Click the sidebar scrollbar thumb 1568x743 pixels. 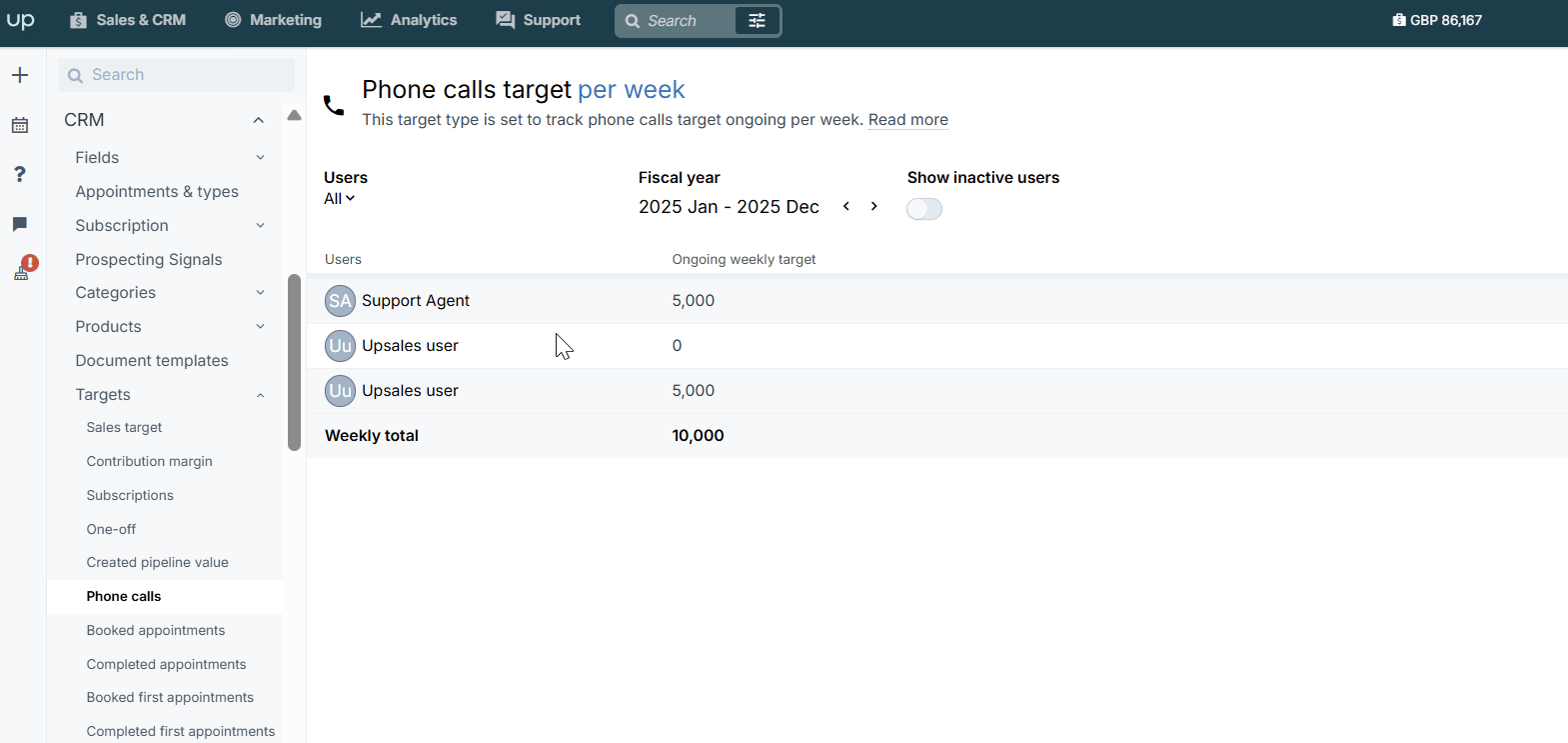[294, 362]
